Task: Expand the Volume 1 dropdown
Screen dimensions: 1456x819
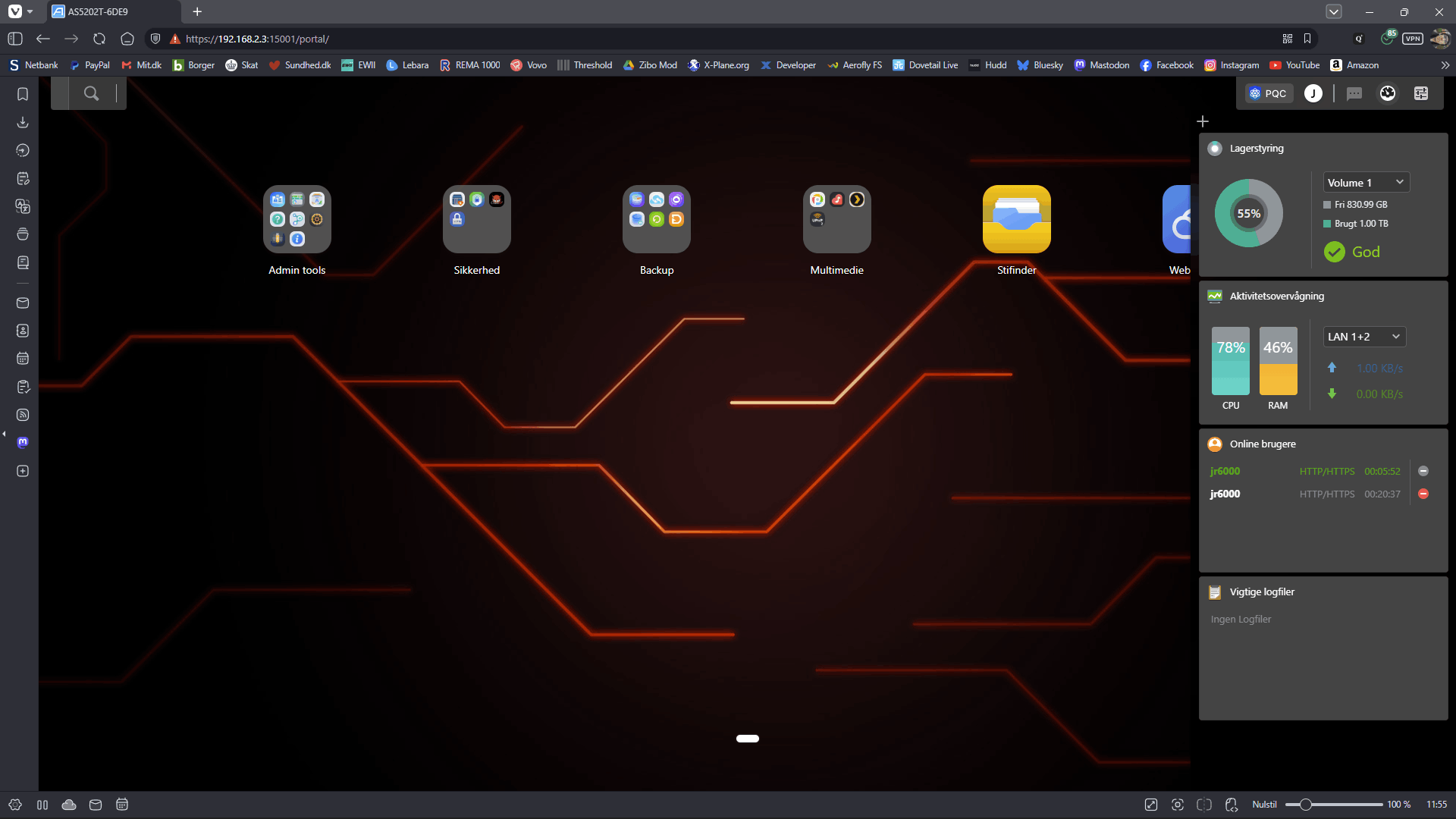Action: [x=1366, y=183]
